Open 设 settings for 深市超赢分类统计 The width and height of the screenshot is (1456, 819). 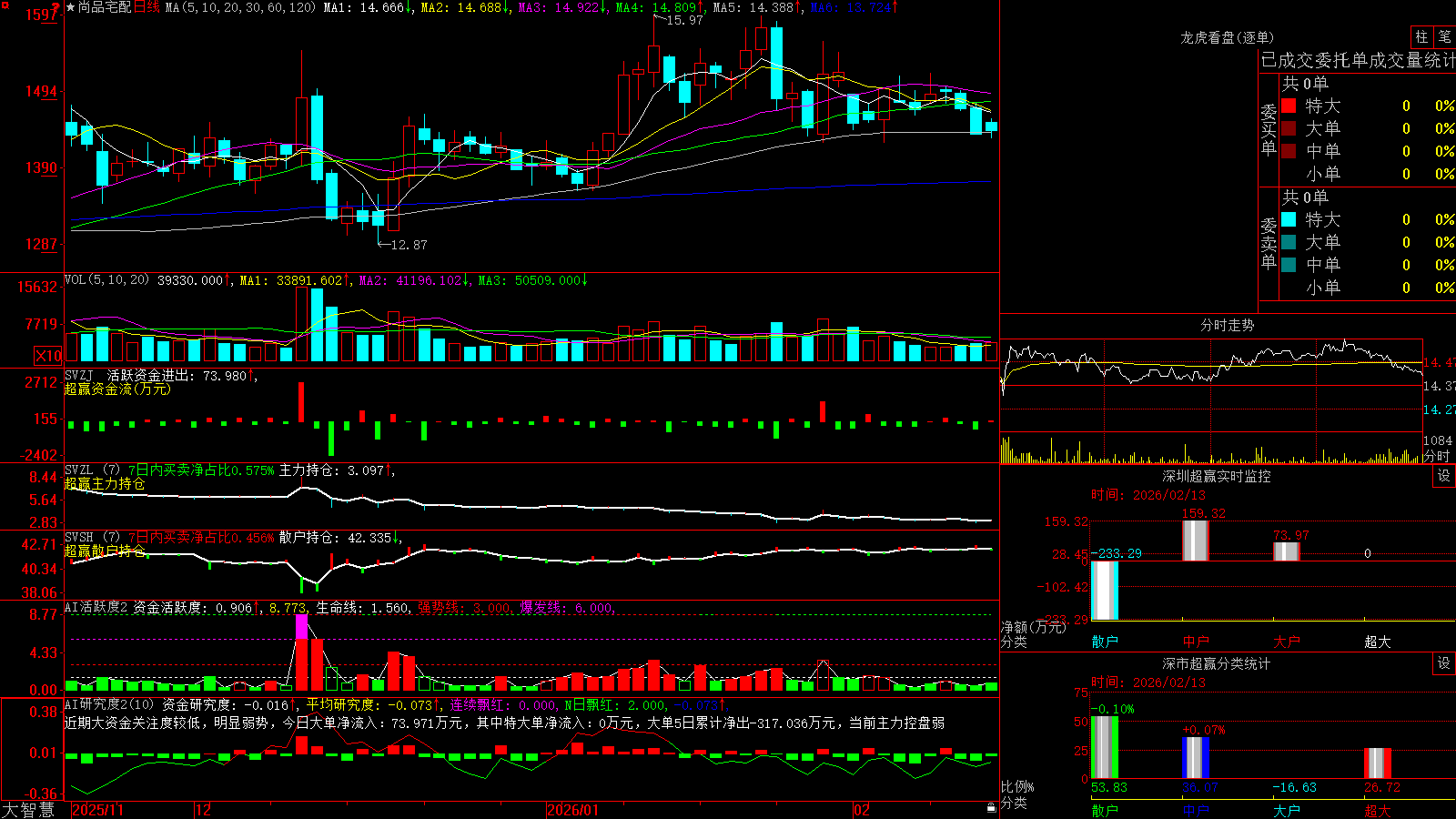1444,663
